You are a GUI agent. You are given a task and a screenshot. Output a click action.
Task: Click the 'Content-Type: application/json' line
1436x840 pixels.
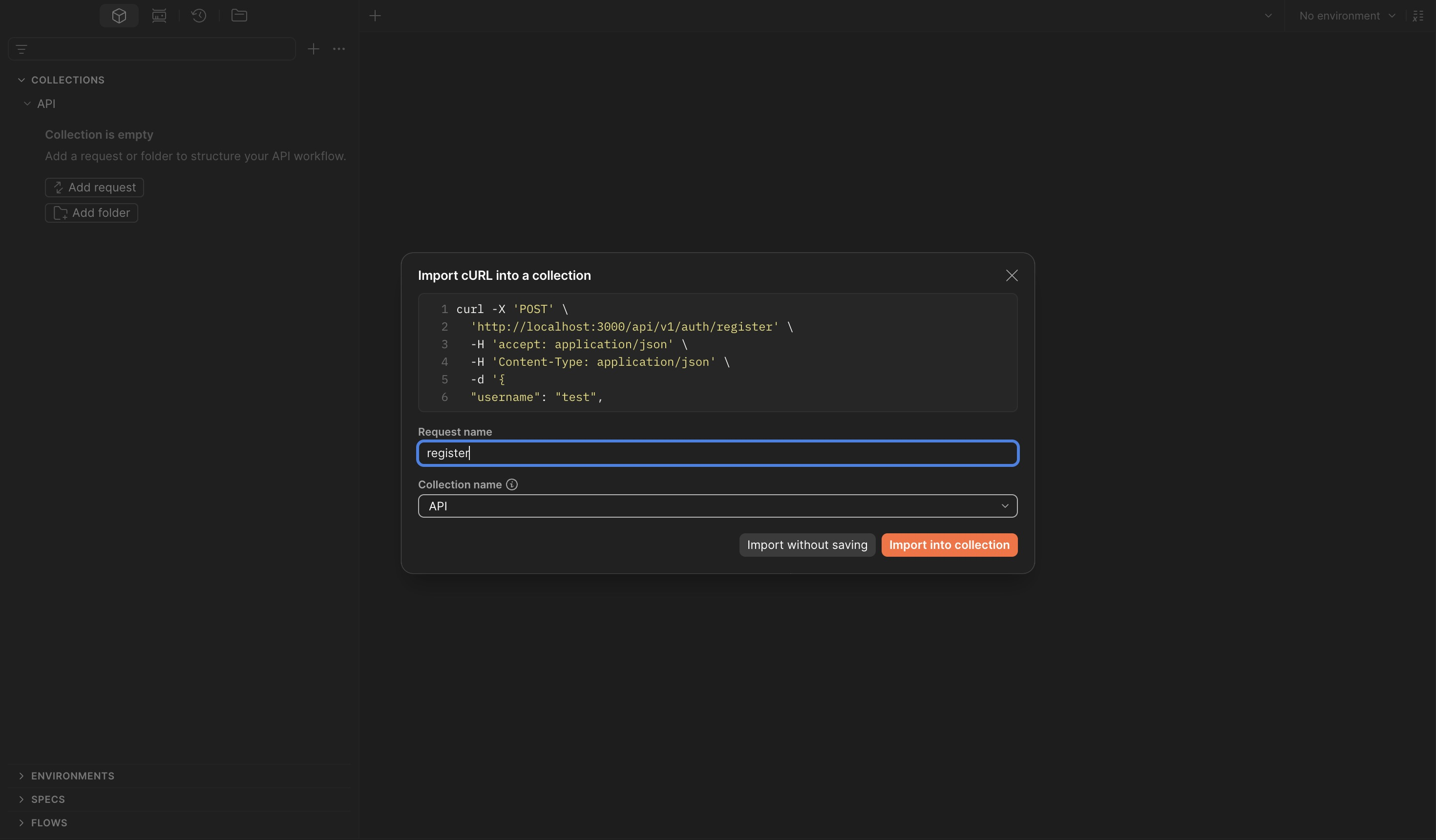coord(600,362)
